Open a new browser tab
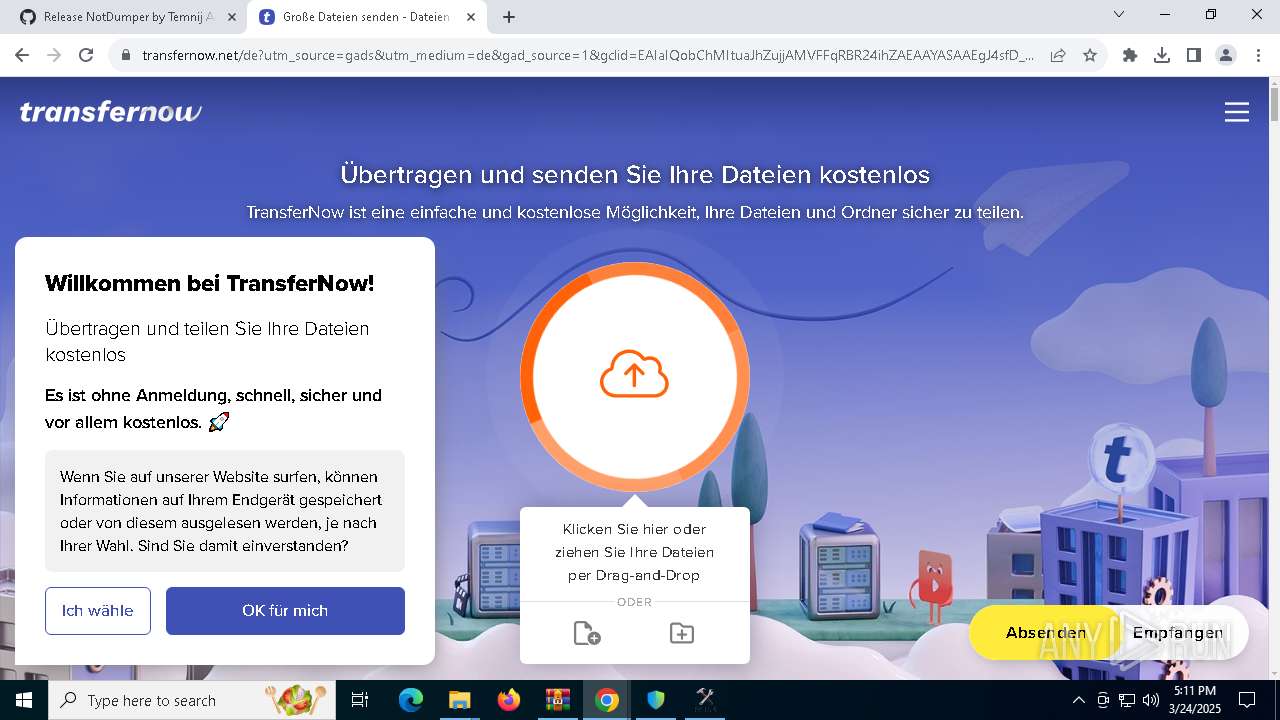 [x=509, y=17]
